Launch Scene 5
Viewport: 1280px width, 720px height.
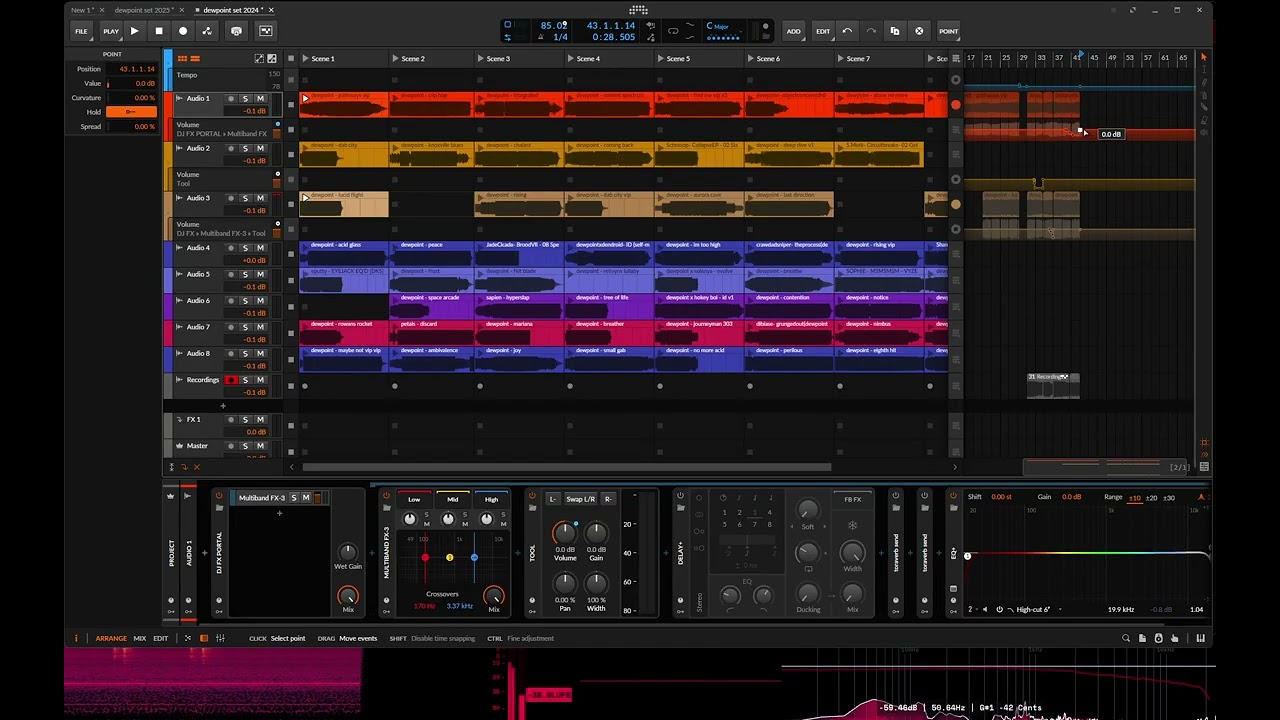coord(660,58)
